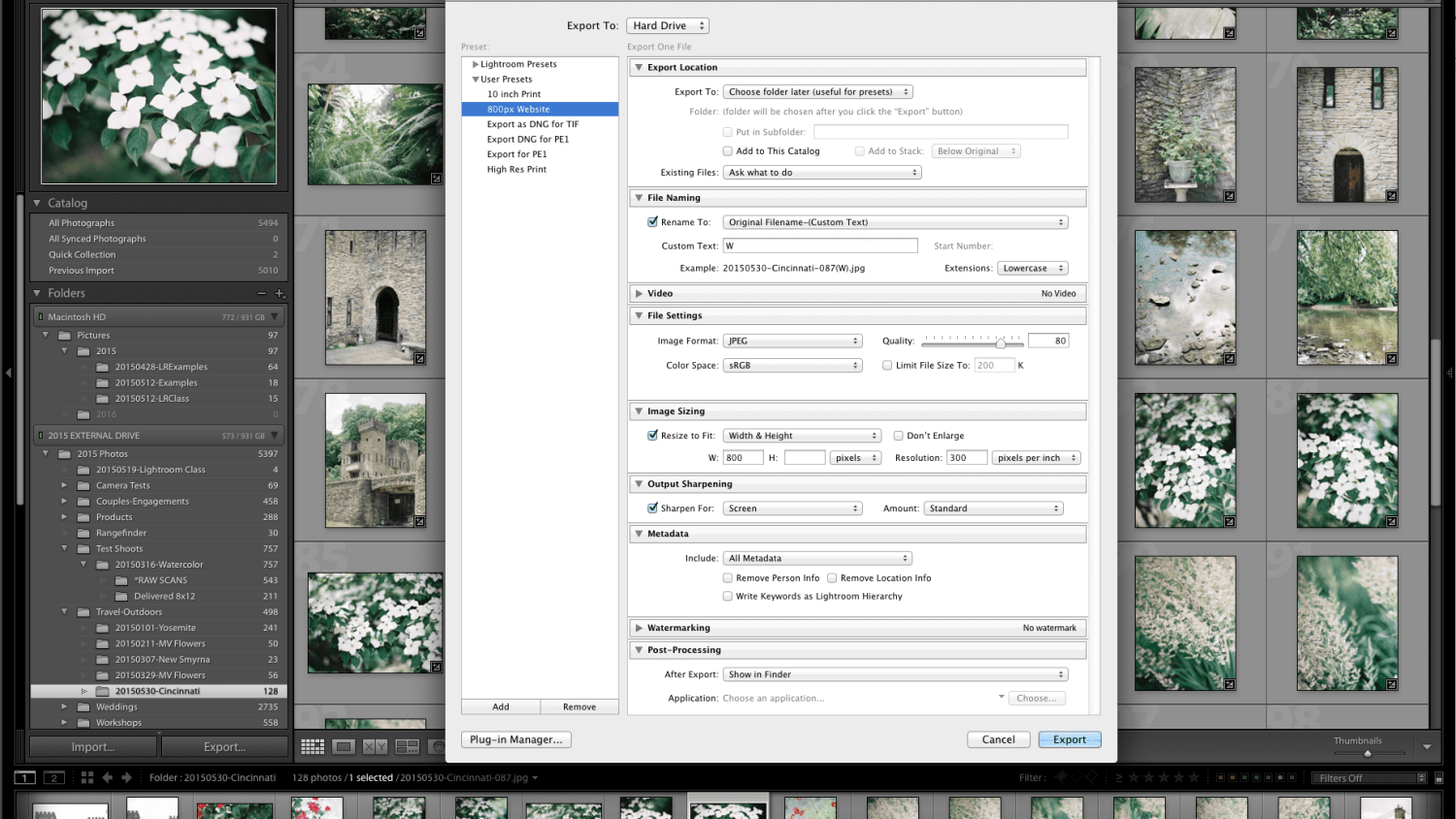Check Remove Location Info

[x=832, y=578]
